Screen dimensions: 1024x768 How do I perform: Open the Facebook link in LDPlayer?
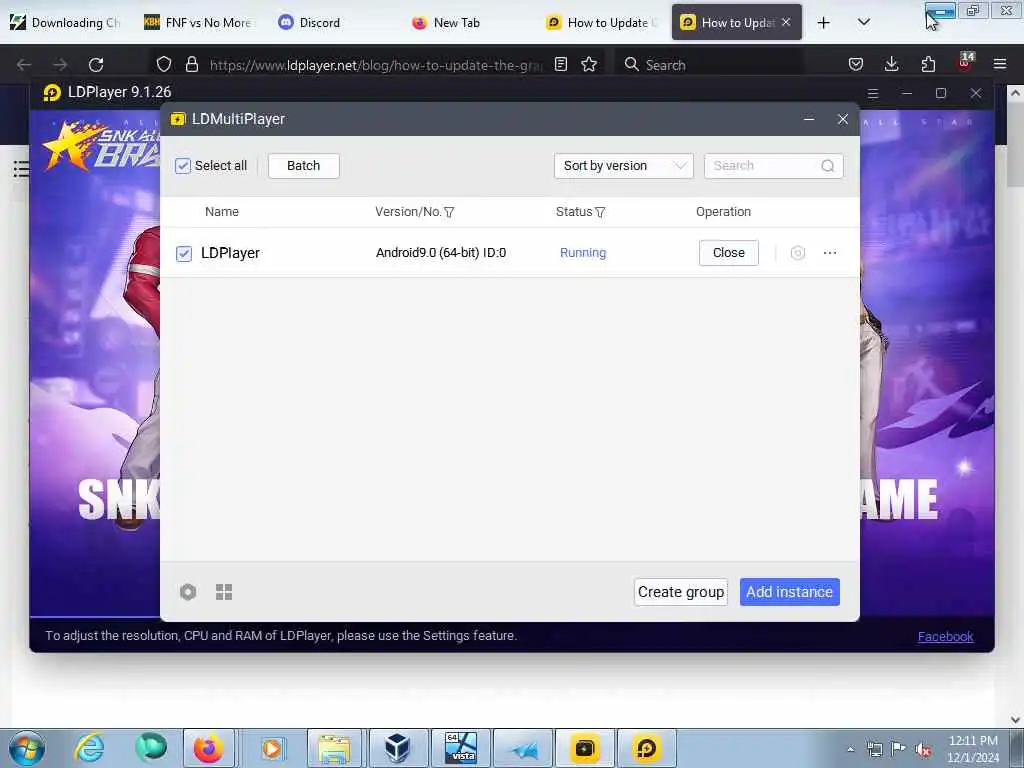click(x=946, y=637)
